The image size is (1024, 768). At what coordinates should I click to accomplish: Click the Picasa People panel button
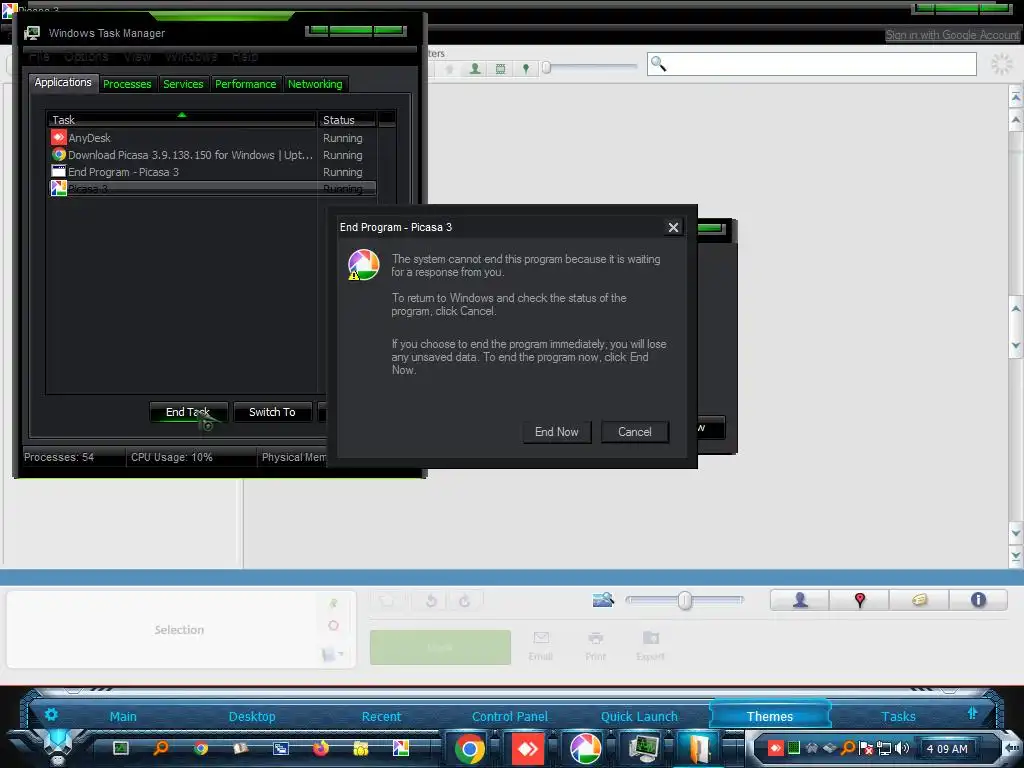tap(800, 600)
